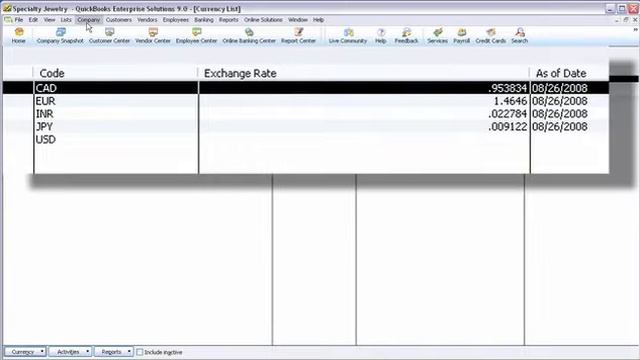Open the Edit menu
The image size is (640, 360).
(33, 20)
